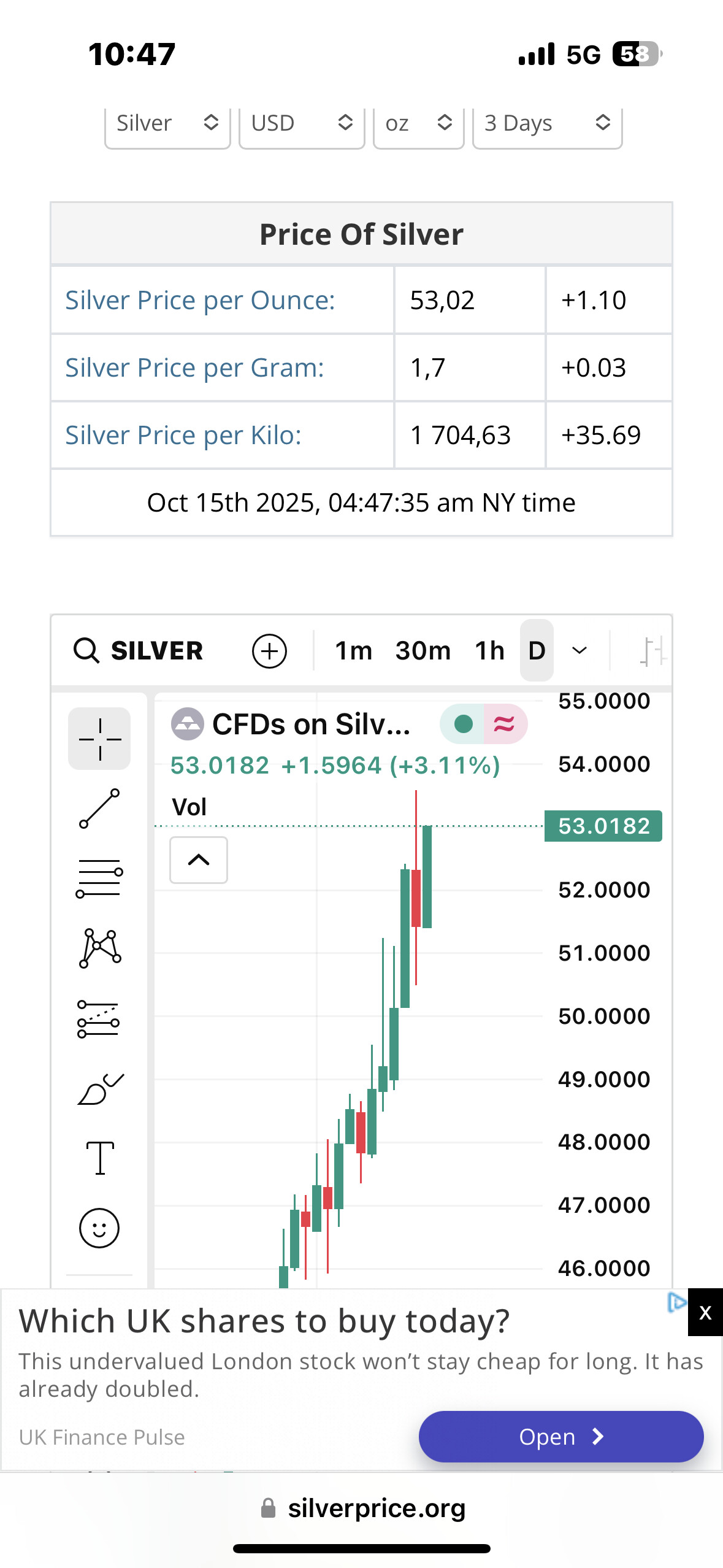The image size is (723, 1568).
Task: Click the add symbol plus icon
Action: tap(269, 651)
